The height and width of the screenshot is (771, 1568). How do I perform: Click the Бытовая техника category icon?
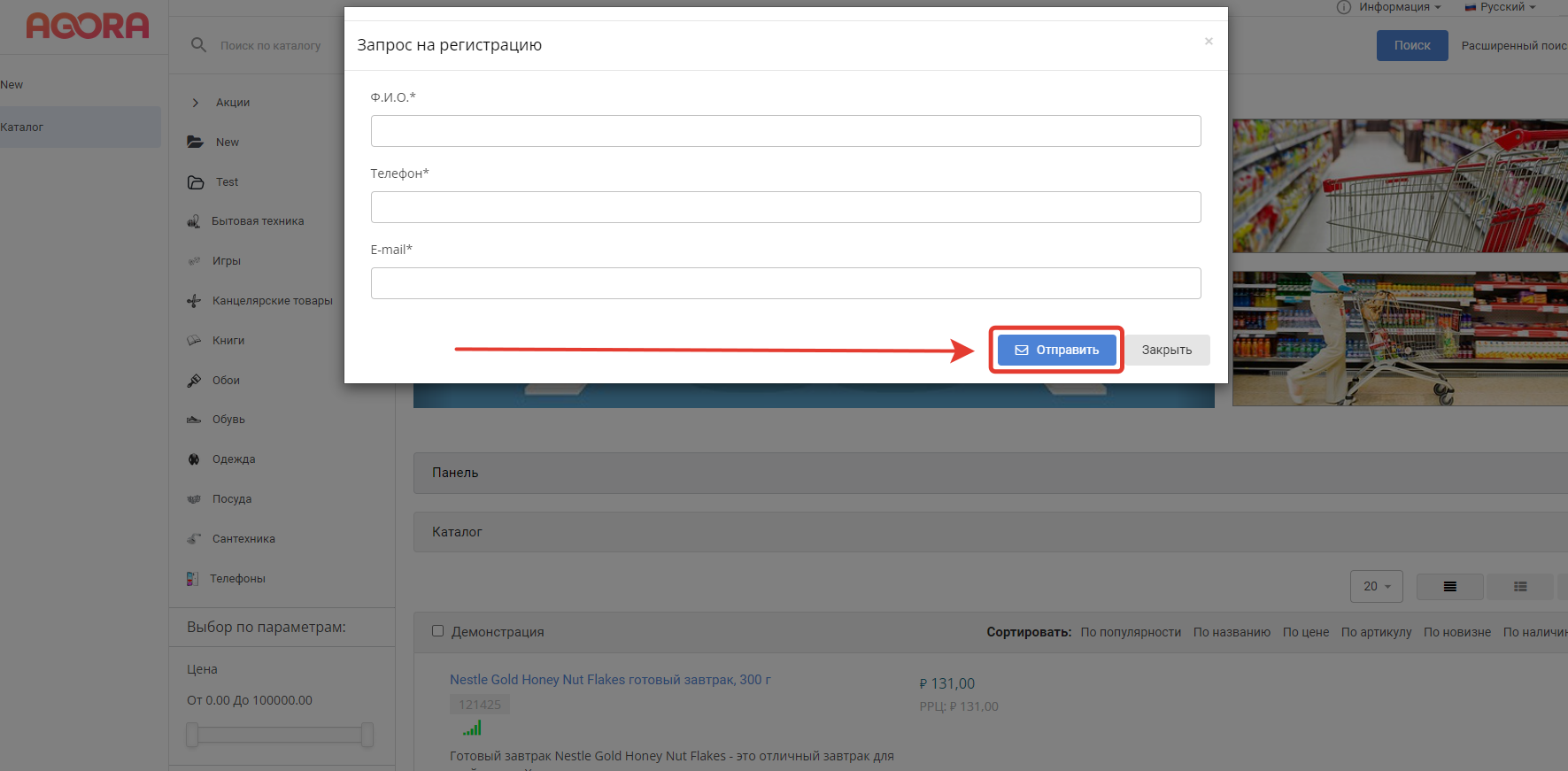(x=194, y=221)
